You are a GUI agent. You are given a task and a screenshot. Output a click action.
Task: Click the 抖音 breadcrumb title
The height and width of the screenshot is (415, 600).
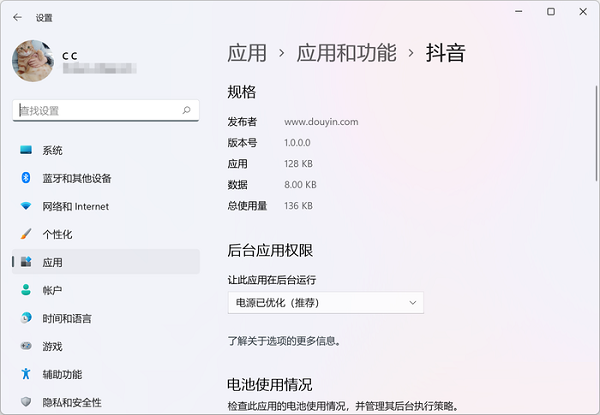point(445,53)
